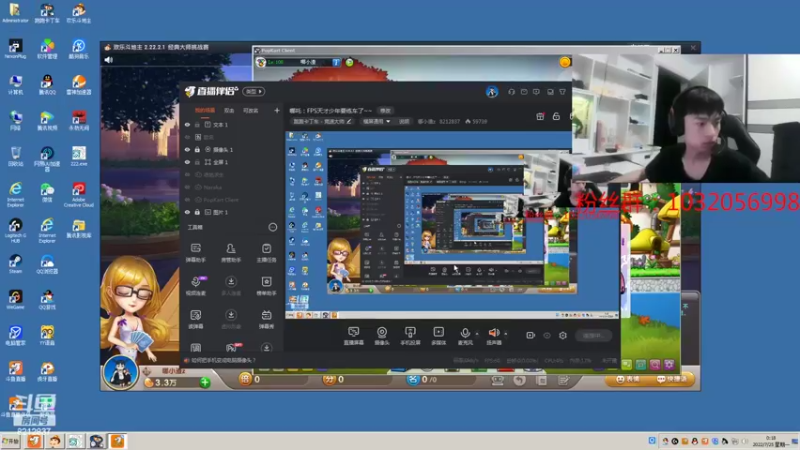This screenshot has width=800, height=450.
Task: Open the 榜单助手 tool
Action: pyautogui.click(x=266, y=286)
